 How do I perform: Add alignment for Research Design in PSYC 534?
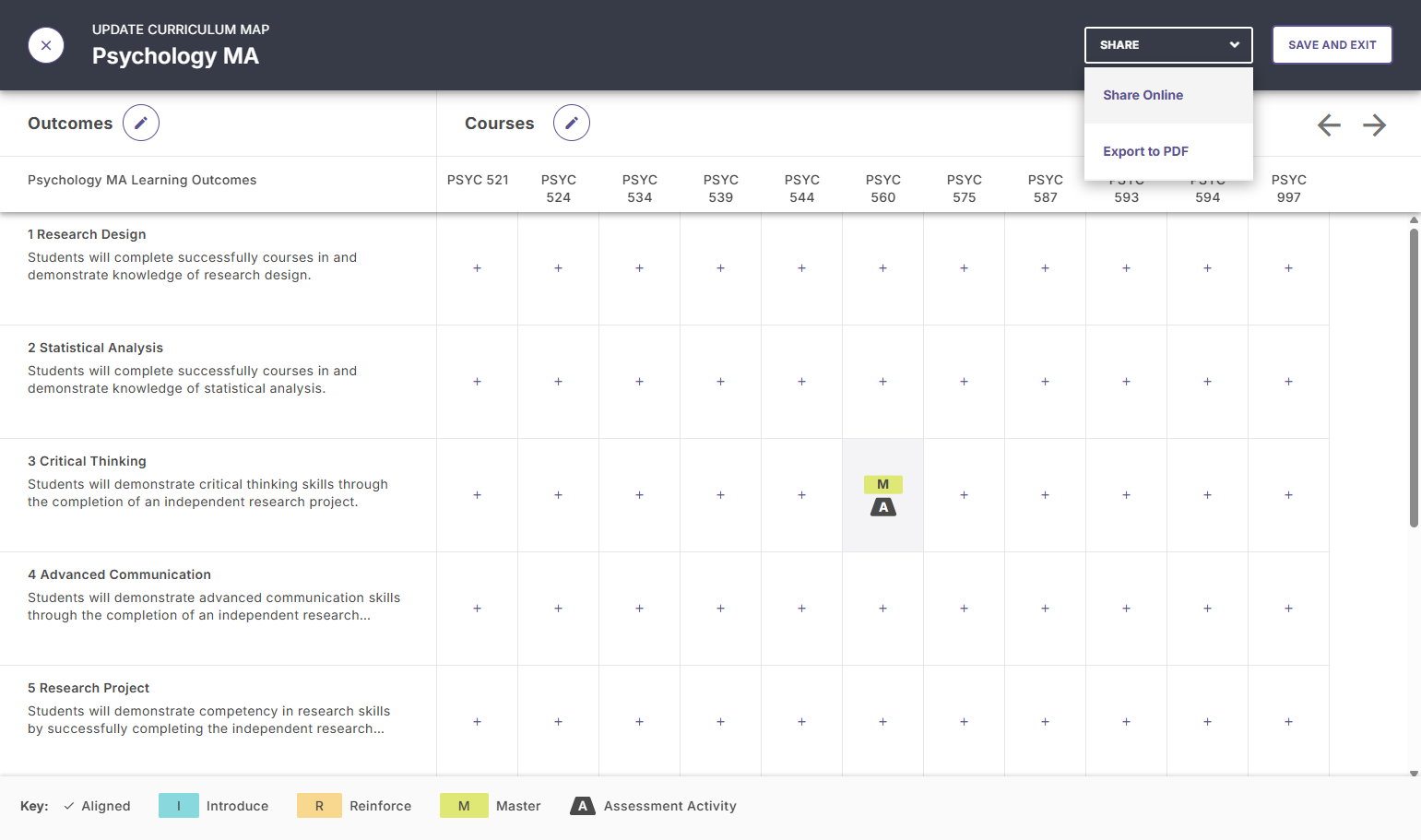point(639,268)
